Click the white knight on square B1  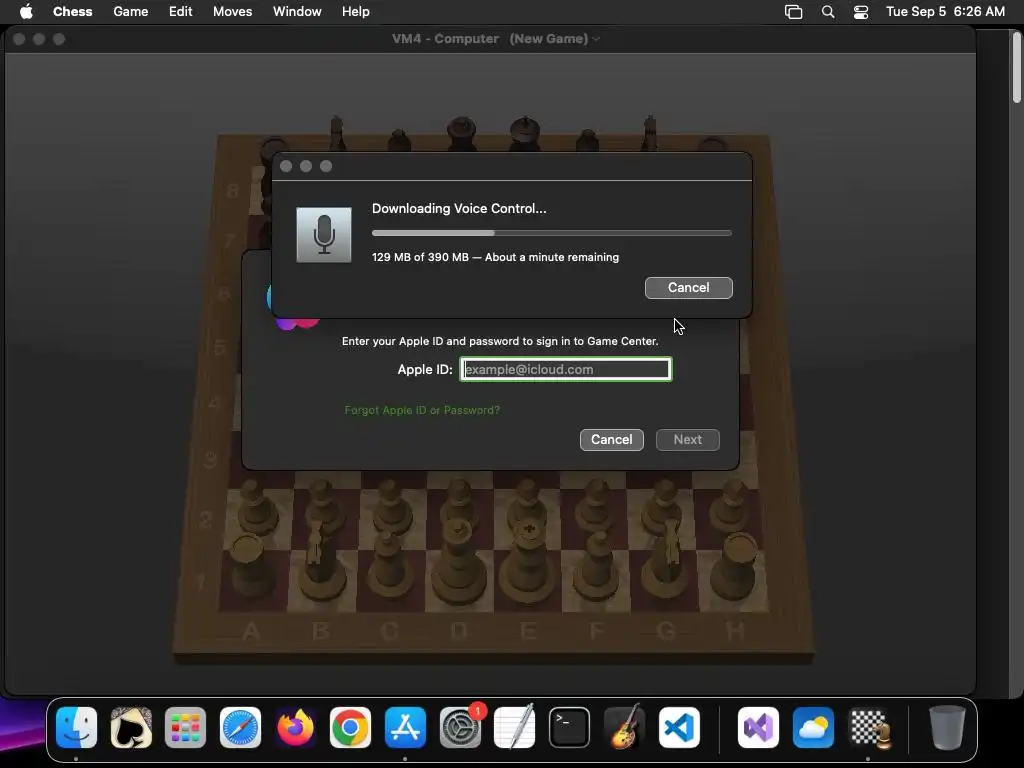coord(319,562)
